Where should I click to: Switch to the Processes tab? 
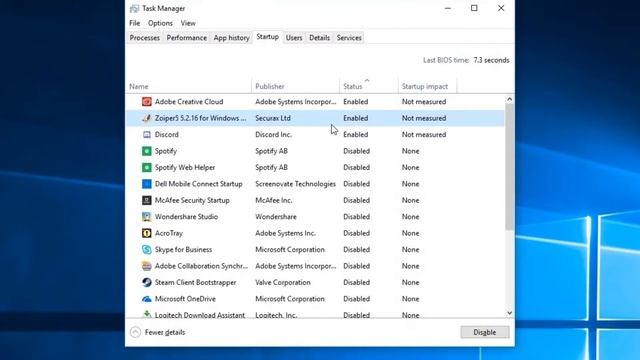point(144,38)
